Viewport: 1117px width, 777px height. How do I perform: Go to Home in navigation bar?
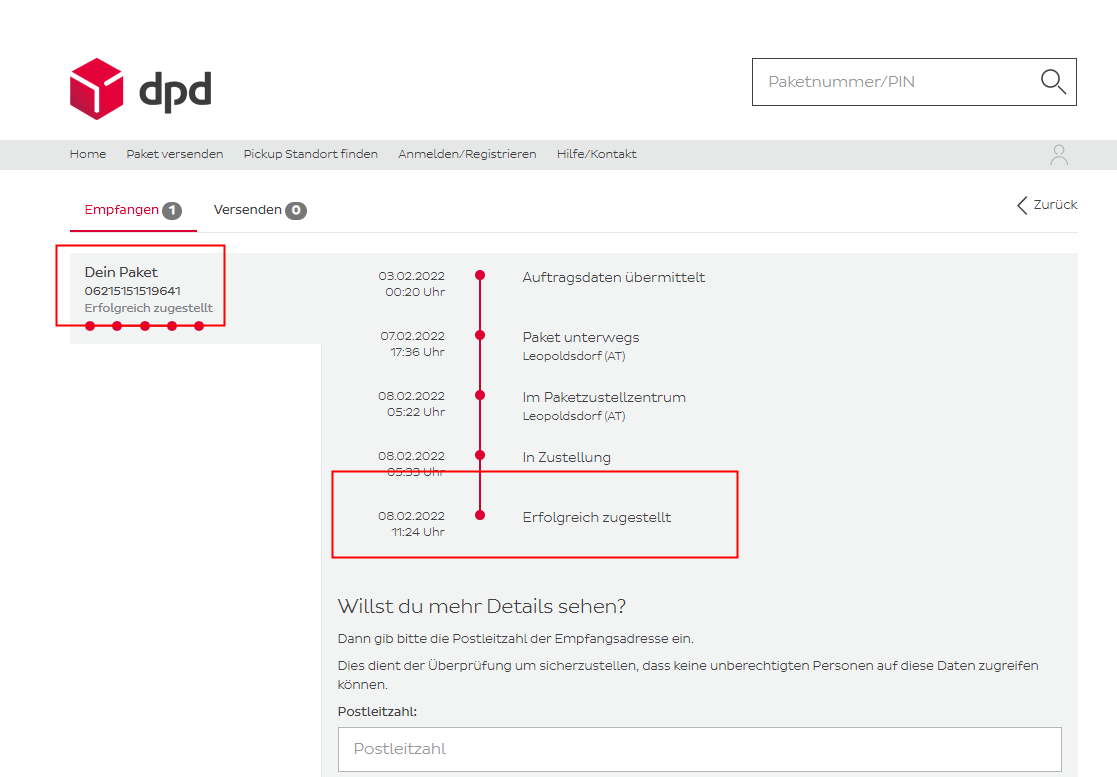(88, 154)
